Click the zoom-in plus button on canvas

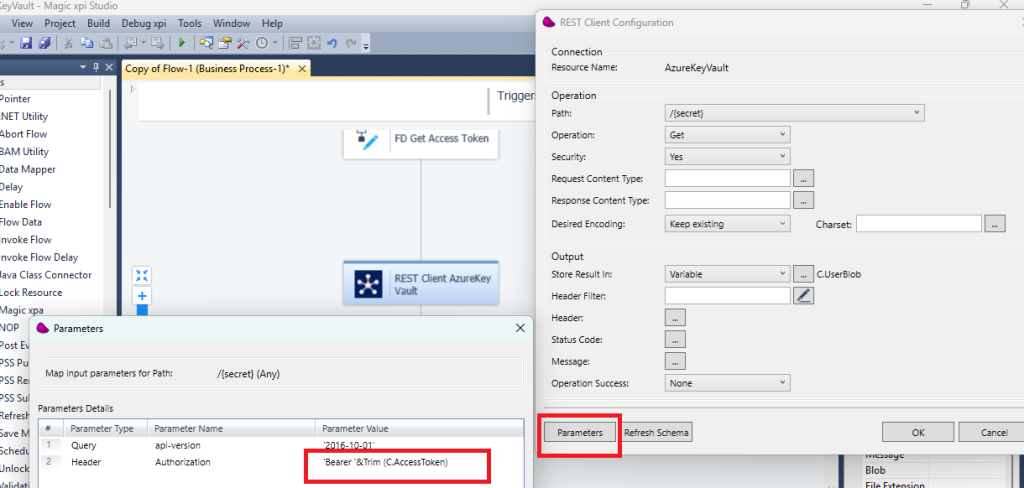coord(142,296)
